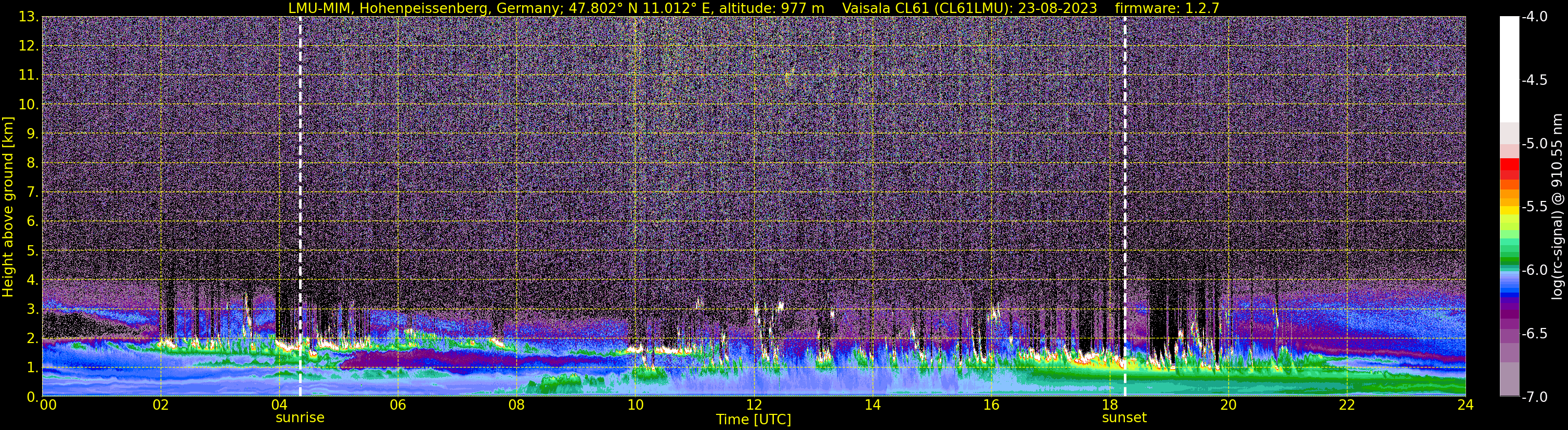The height and width of the screenshot is (430, 1568).
Task: Click the '2.' height axis tick label
Action: click(x=33, y=339)
